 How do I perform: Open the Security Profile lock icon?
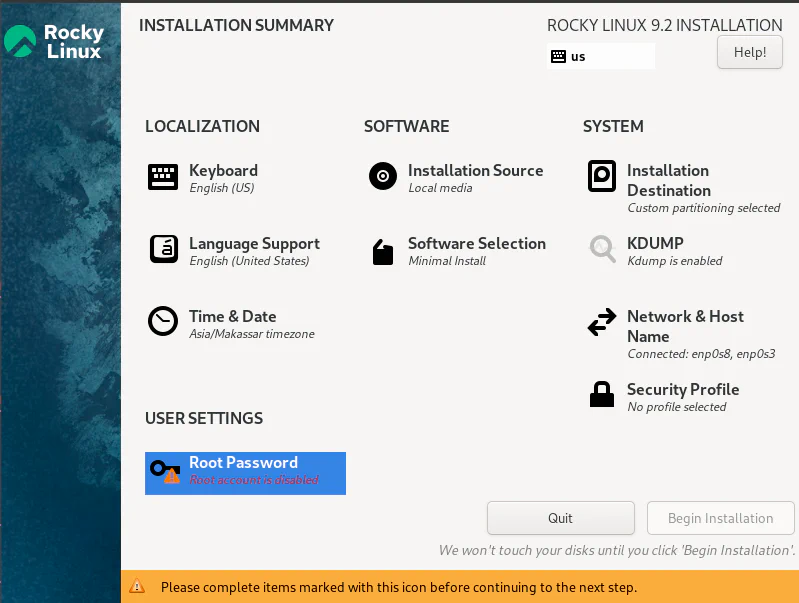click(602, 394)
